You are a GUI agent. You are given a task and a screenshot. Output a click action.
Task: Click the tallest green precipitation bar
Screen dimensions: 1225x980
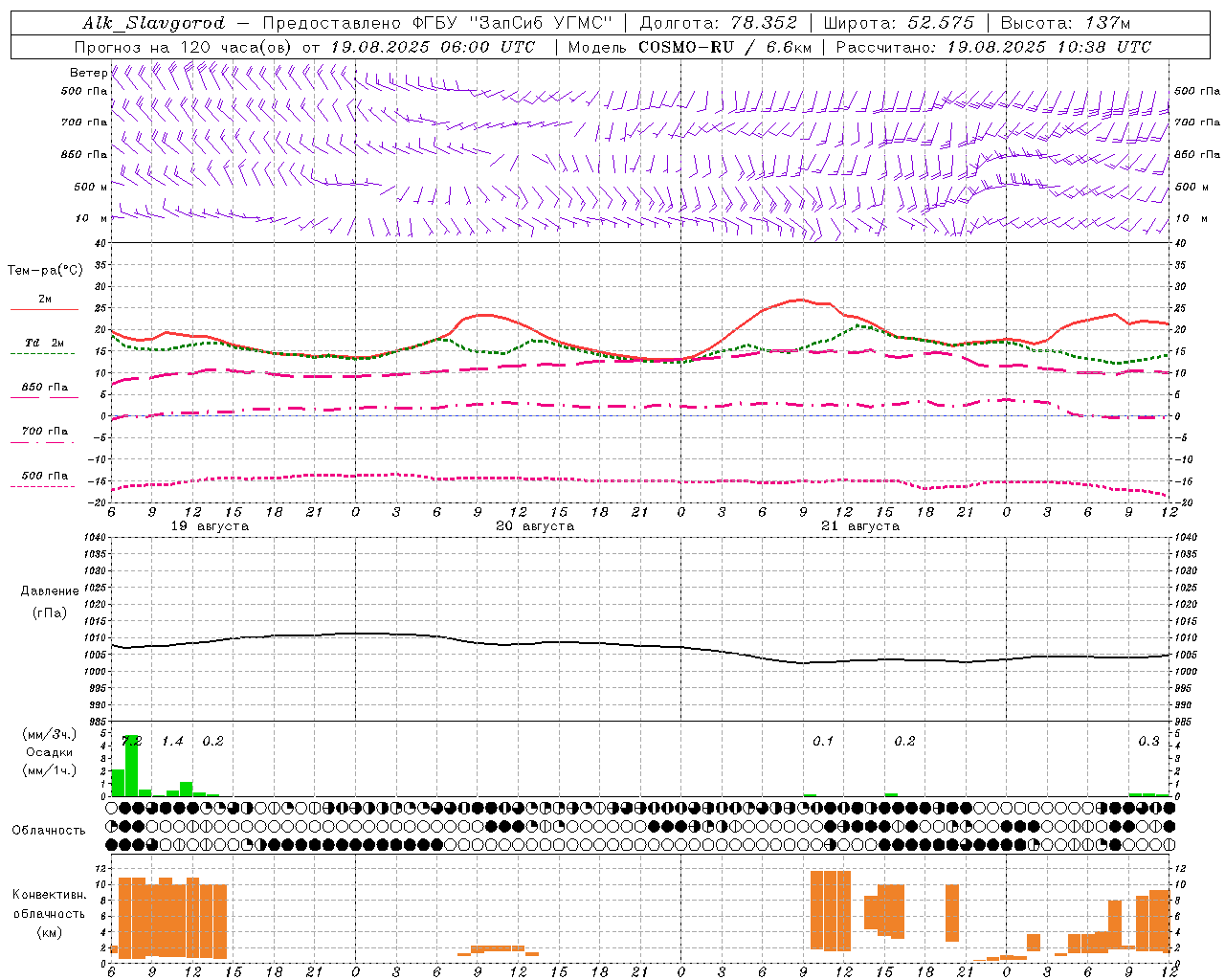[x=132, y=766]
